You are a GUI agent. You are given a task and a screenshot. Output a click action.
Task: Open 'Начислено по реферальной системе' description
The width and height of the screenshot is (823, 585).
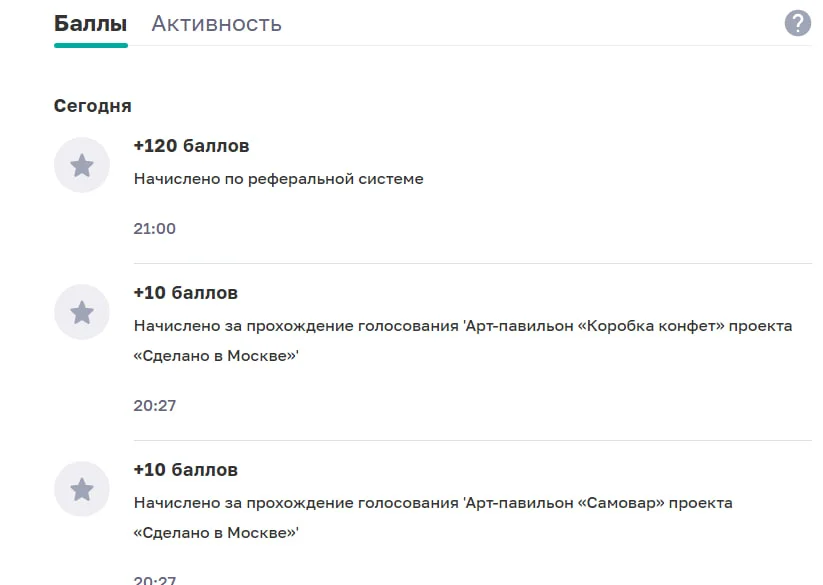278,179
